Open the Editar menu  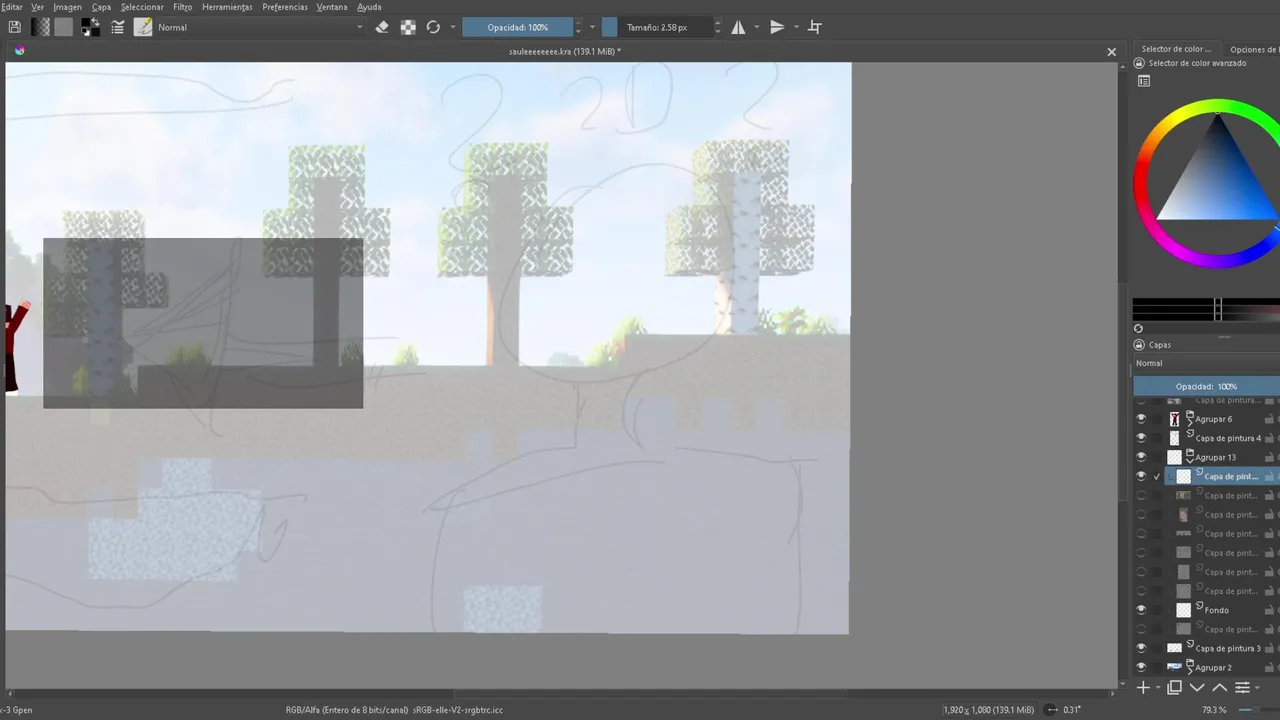[x=11, y=7]
